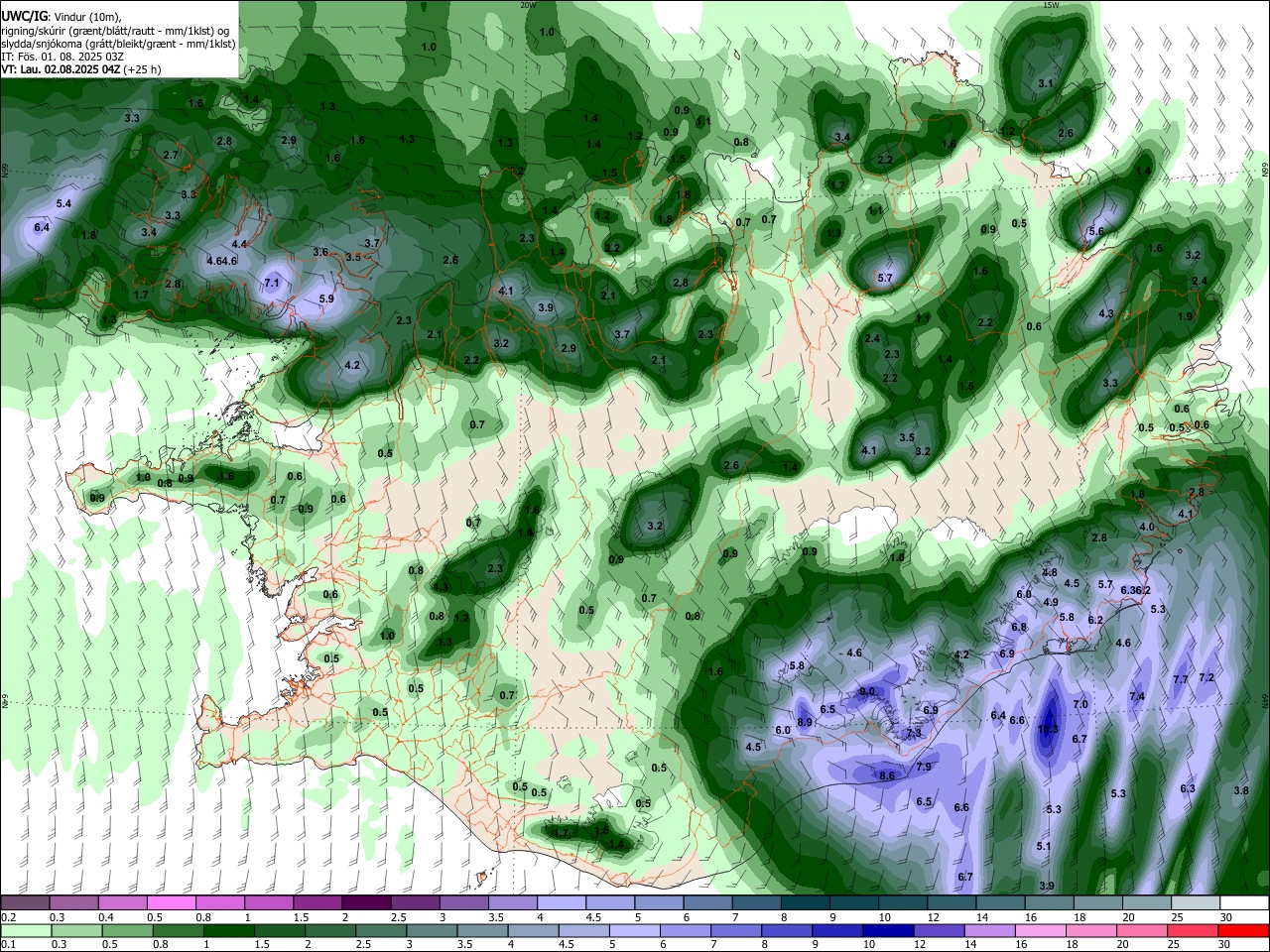Click the 5.1 precipitation value
This screenshot has height=952, width=1270.
[1043, 846]
